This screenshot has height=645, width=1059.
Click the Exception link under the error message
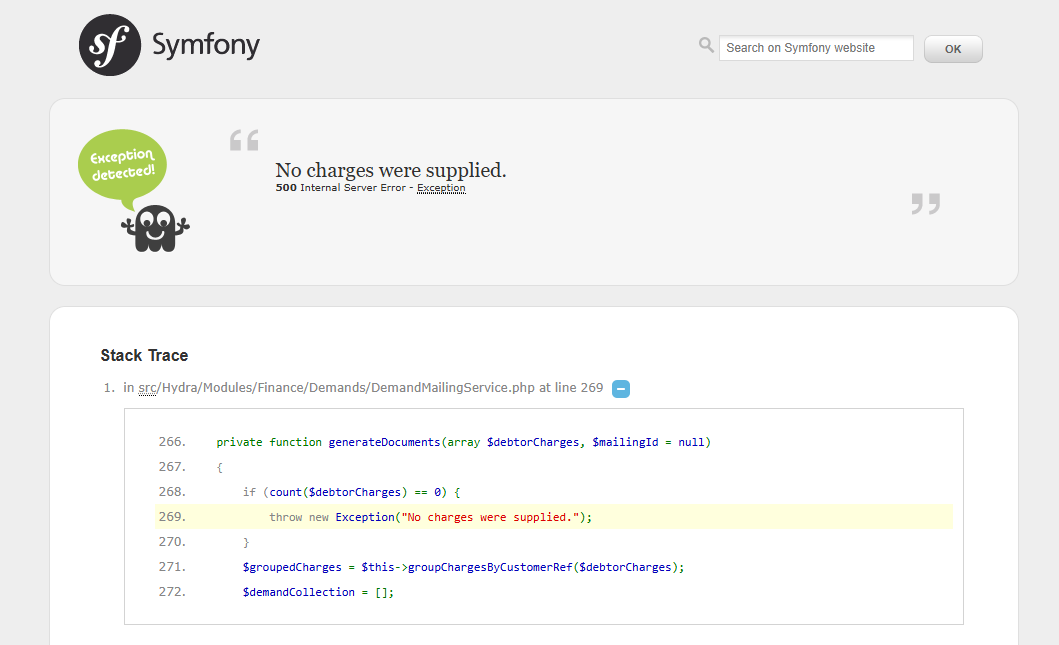click(441, 188)
